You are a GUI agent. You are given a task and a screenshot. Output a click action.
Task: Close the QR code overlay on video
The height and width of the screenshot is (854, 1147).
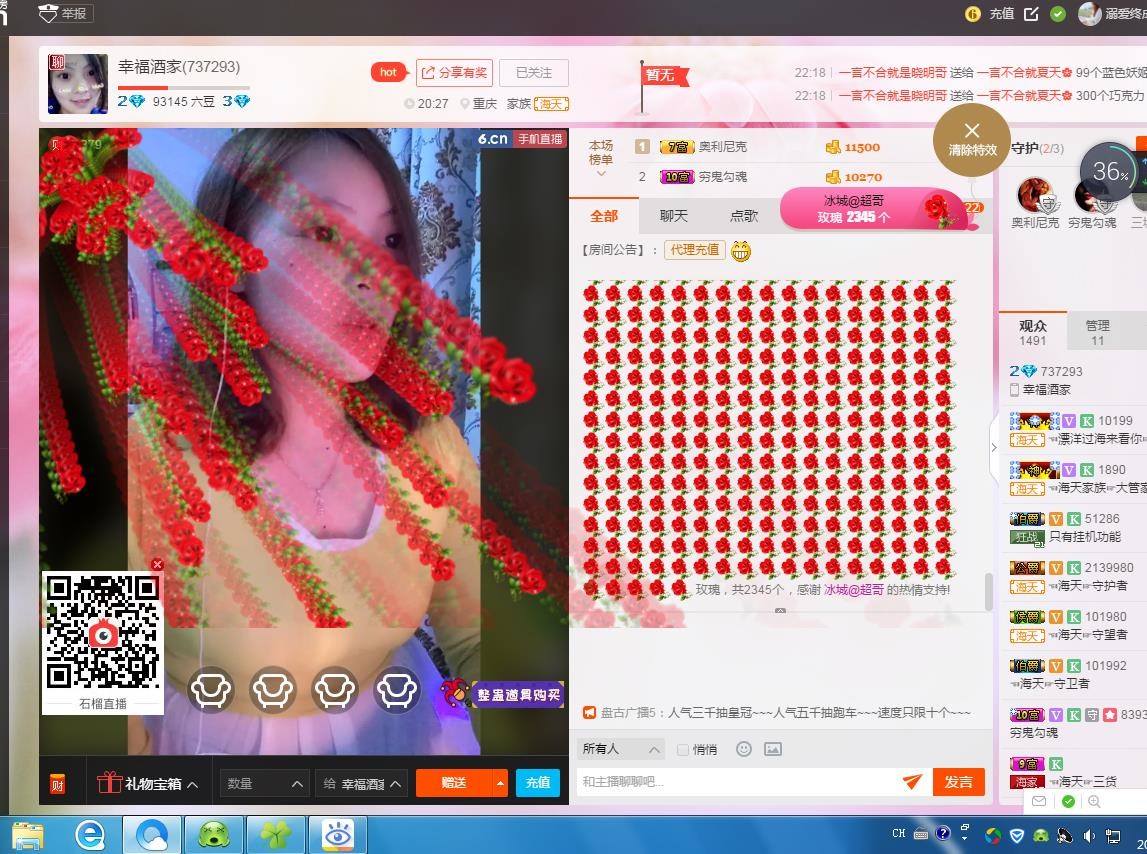[157, 565]
